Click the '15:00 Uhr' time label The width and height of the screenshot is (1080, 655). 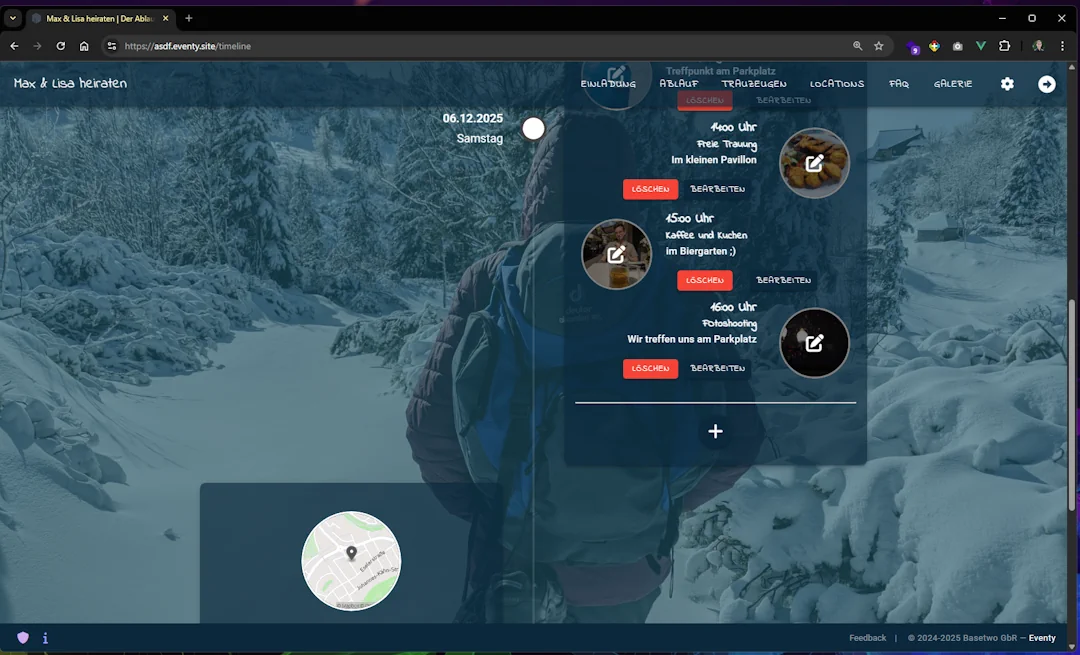pyautogui.click(x=689, y=218)
